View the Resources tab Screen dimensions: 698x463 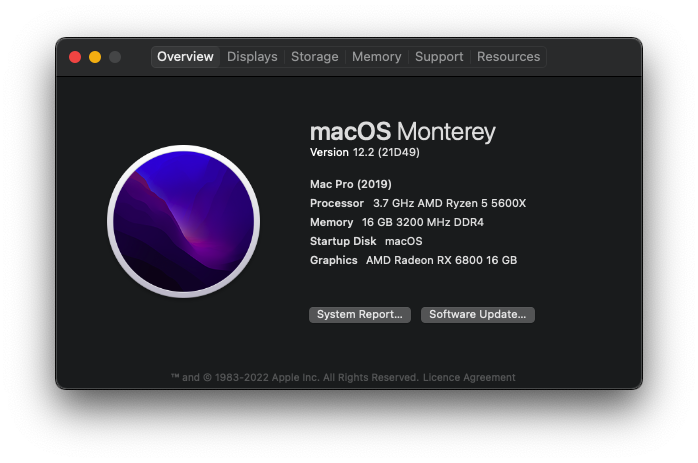[508, 57]
